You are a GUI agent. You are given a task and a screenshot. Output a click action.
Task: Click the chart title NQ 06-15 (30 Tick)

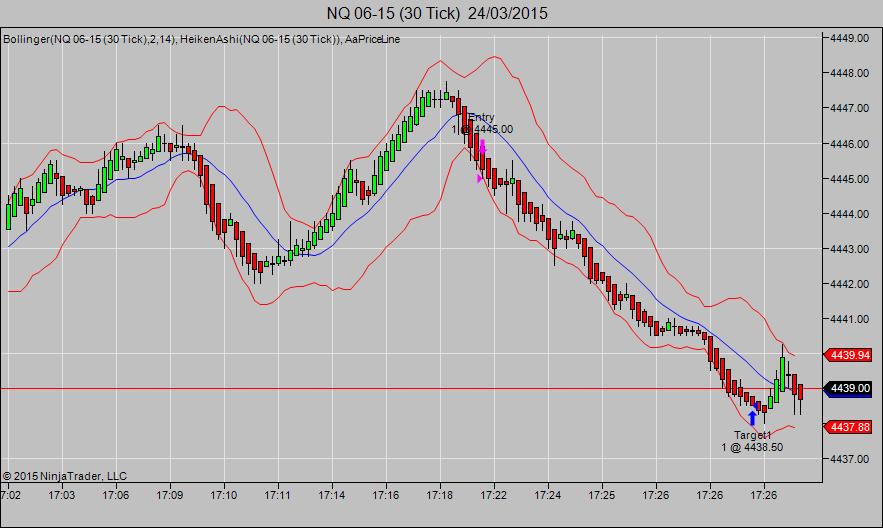click(393, 13)
